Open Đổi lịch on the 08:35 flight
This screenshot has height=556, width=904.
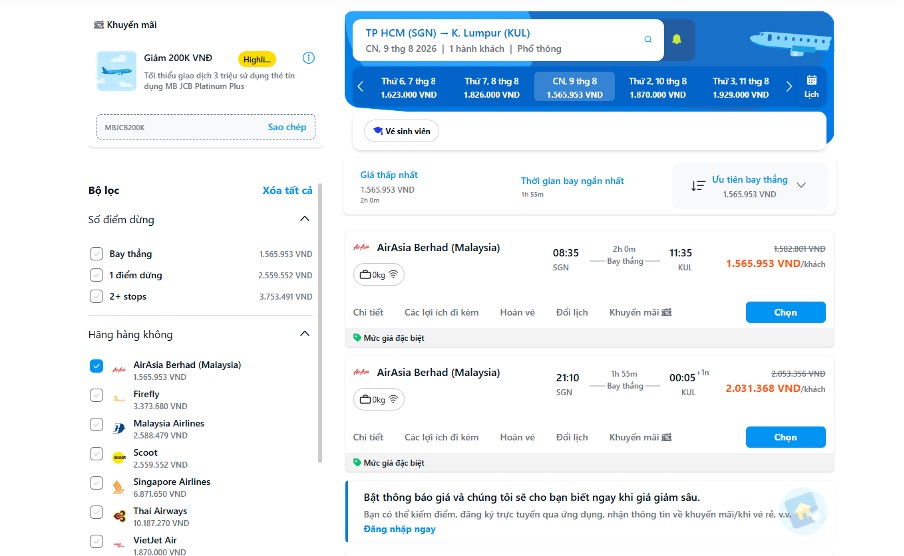click(572, 312)
